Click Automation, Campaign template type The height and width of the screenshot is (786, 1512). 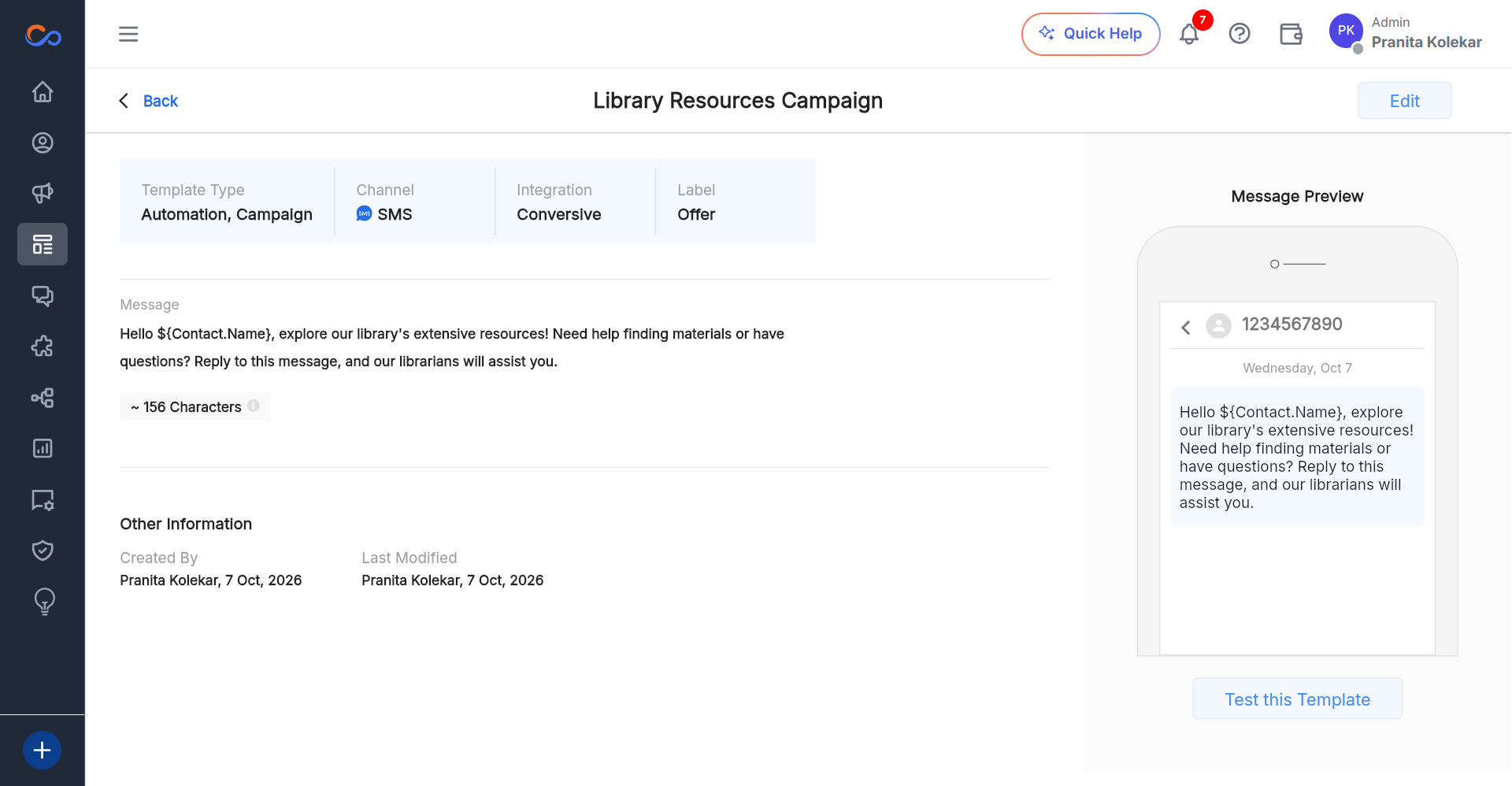(x=227, y=214)
